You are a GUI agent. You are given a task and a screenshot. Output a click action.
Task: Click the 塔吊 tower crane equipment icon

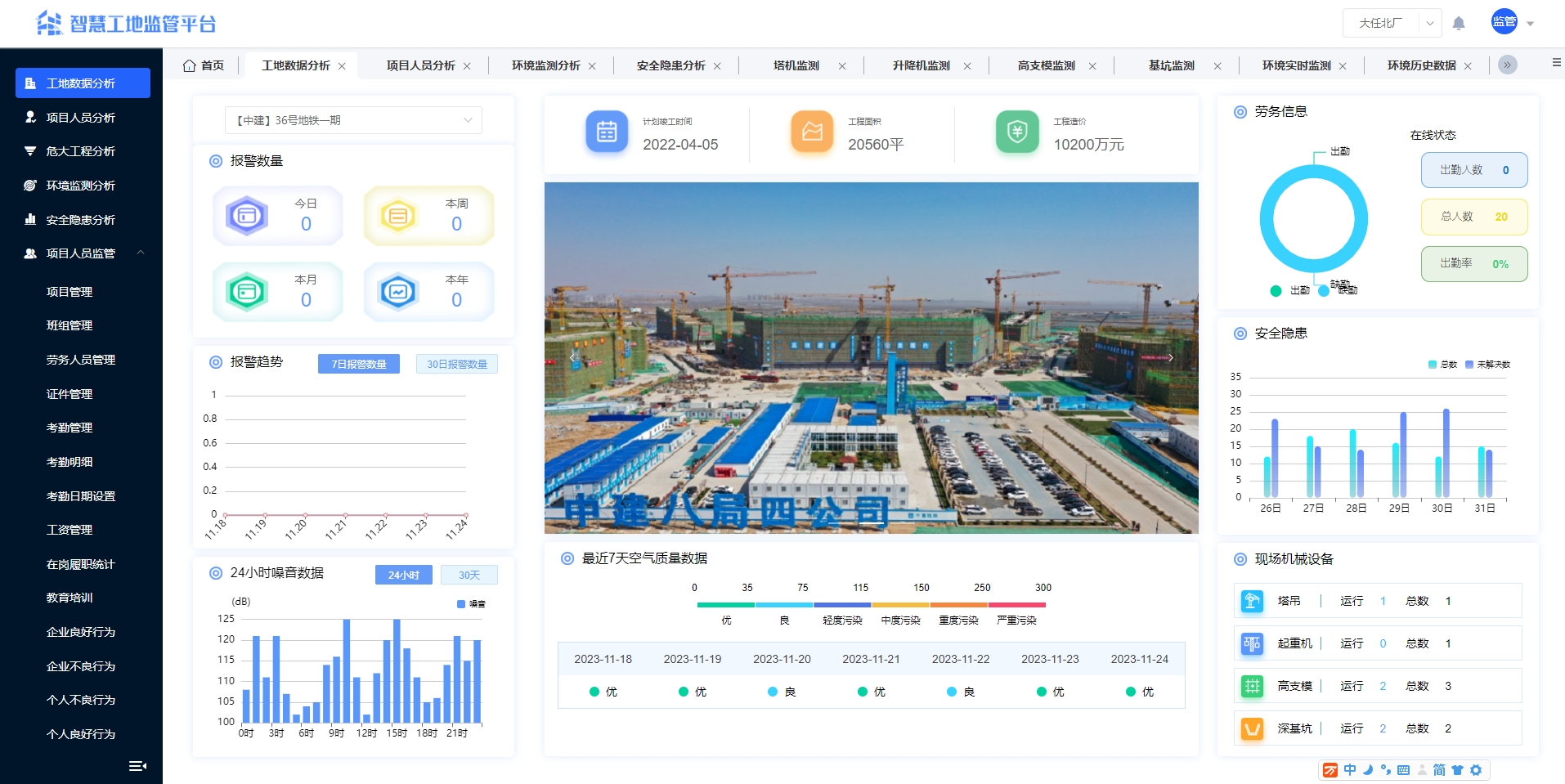tap(1252, 601)
